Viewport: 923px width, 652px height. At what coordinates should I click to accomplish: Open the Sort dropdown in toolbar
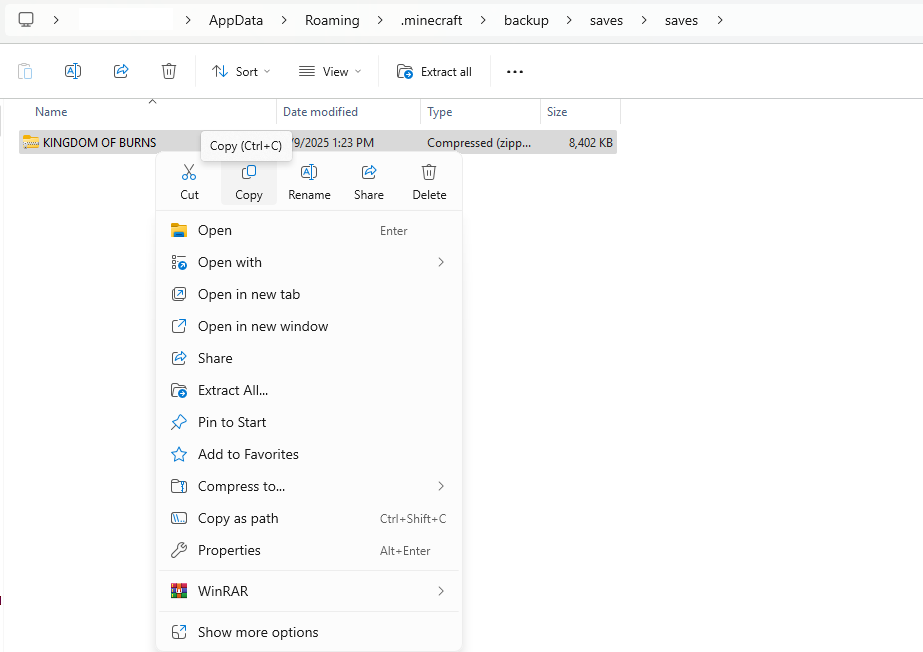click(235, 71)
